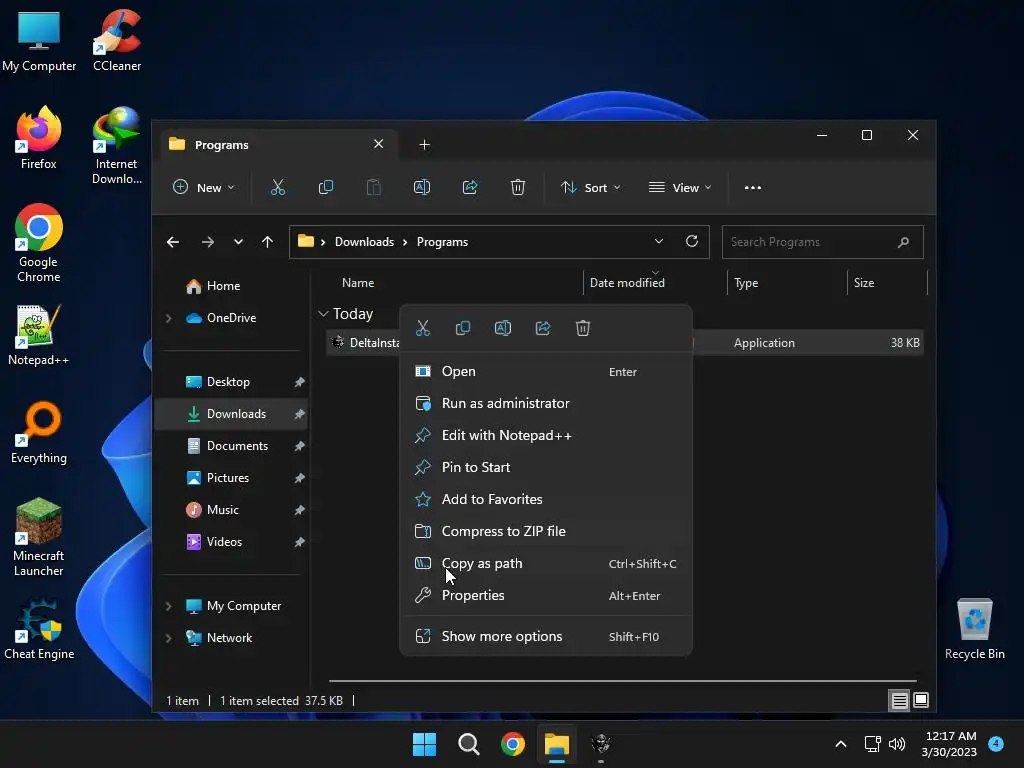Click the Rename icon in the Explorer toolbar
Screen dimensions: 1024x768
[x=422, y=187]
